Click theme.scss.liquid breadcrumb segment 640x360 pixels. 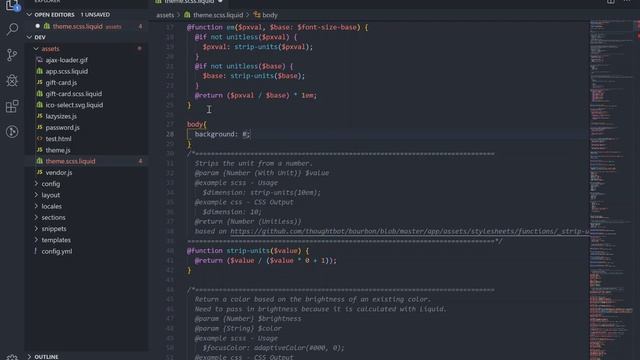218,15
